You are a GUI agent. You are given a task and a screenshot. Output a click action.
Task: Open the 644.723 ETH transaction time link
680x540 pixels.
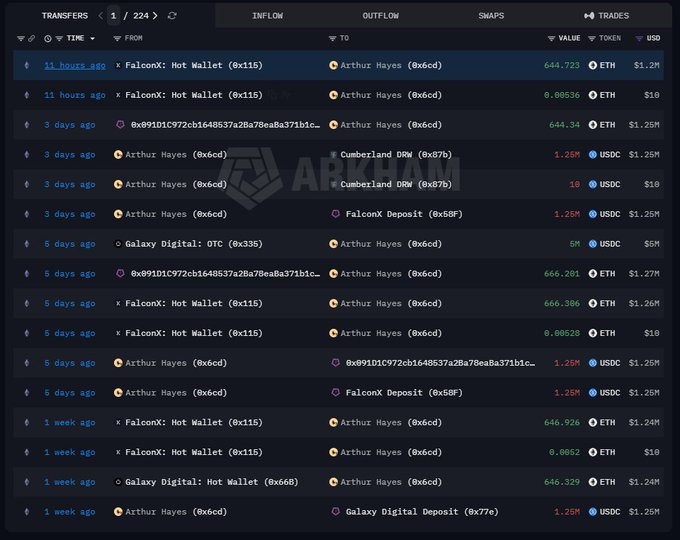point(75,65)
